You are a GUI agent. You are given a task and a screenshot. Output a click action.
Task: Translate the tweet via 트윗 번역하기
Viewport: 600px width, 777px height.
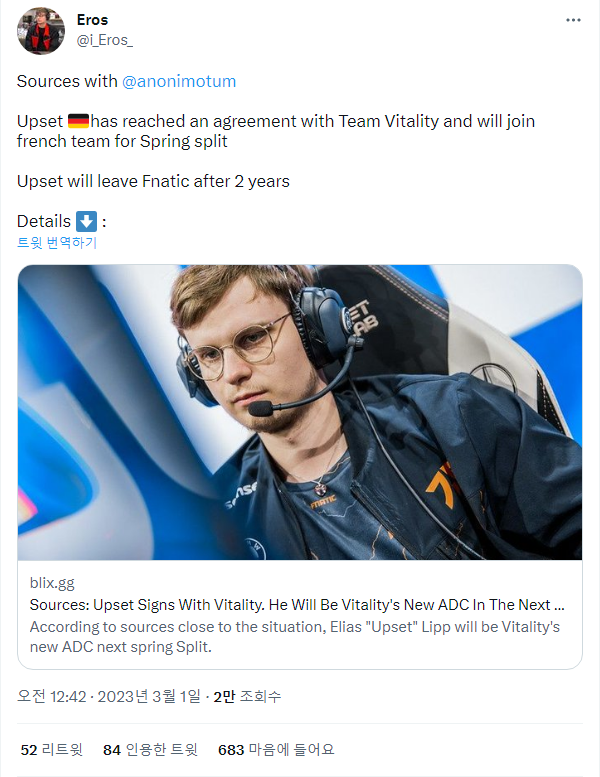click(56, 242)
